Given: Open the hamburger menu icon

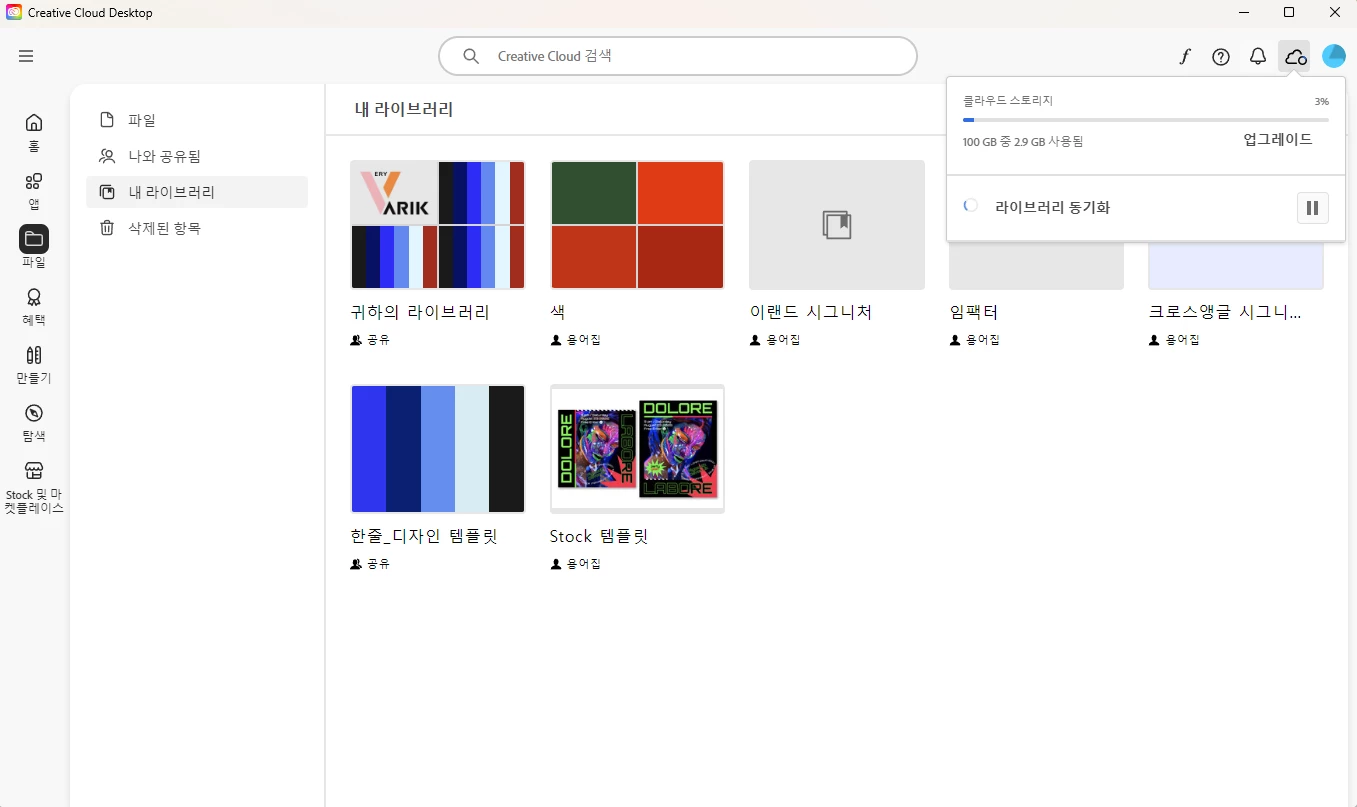Looking at the screenshot, I should [26, 56].
